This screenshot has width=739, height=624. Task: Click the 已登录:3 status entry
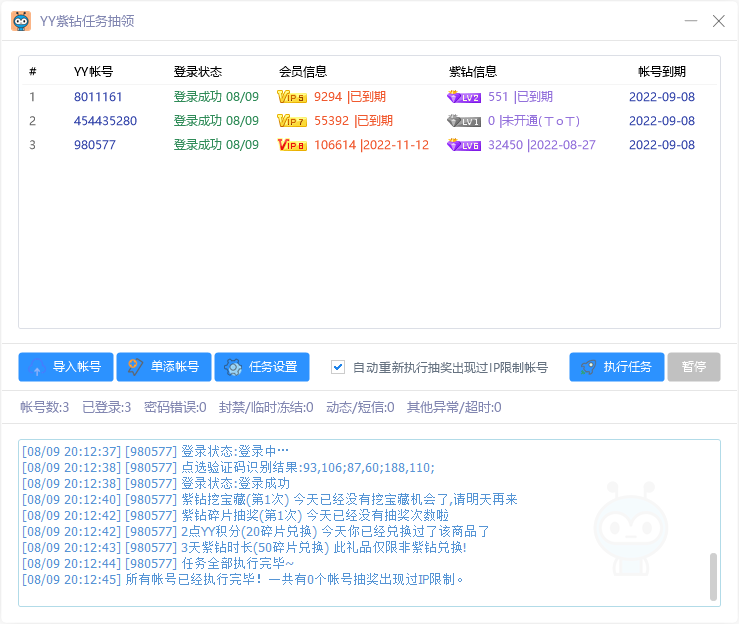107,407
